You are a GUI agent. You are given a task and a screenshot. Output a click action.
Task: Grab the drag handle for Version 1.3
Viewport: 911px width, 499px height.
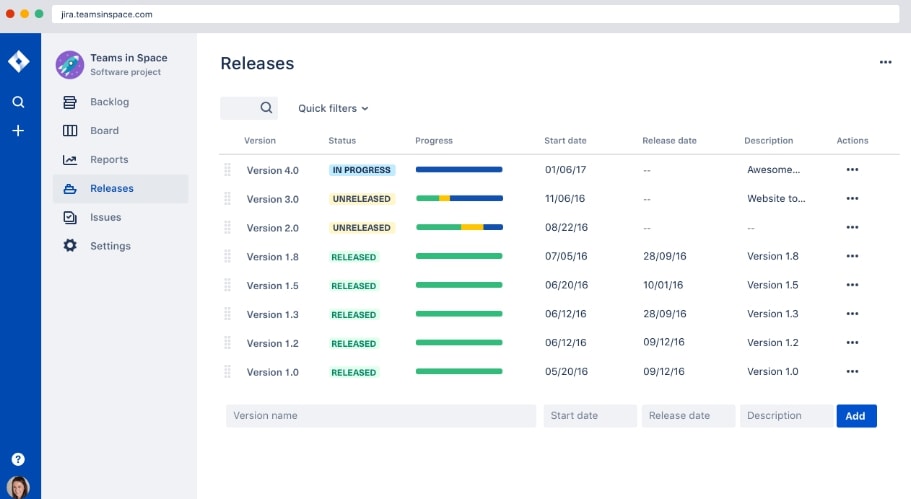tap(227, 314)
